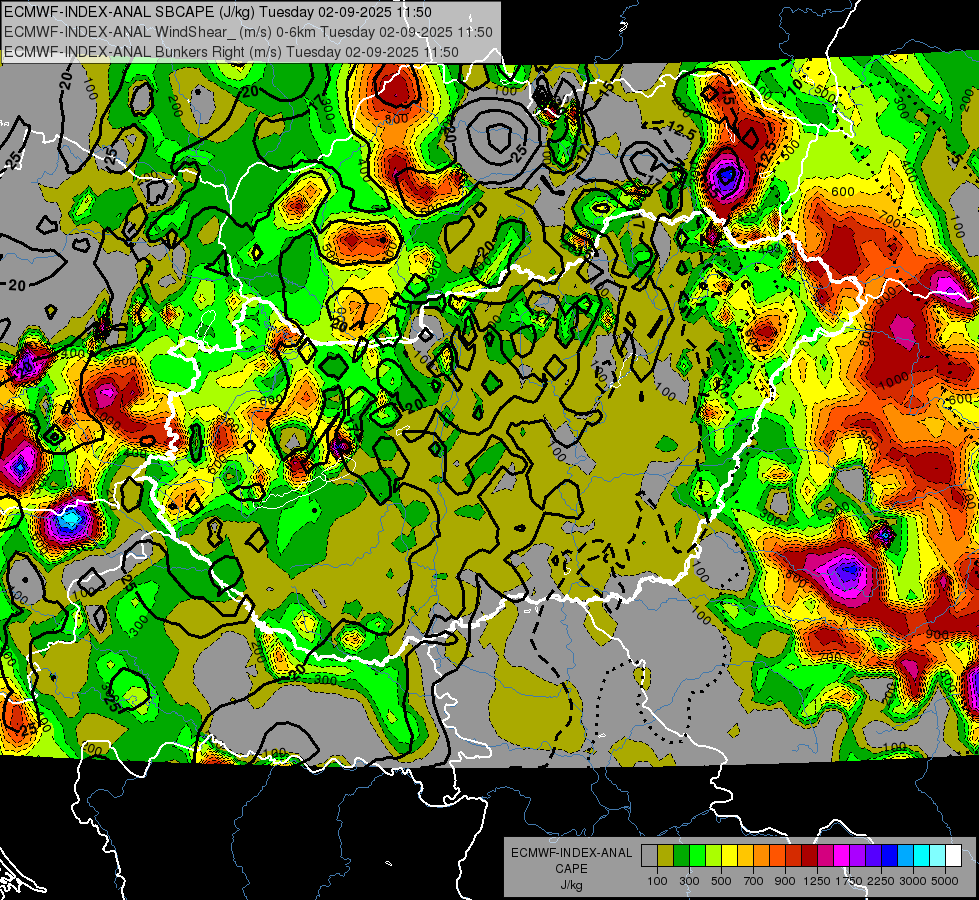Select the amber legend swatch
The width and height of the screenshot is (979, 900).
click(x=745, y=856)
